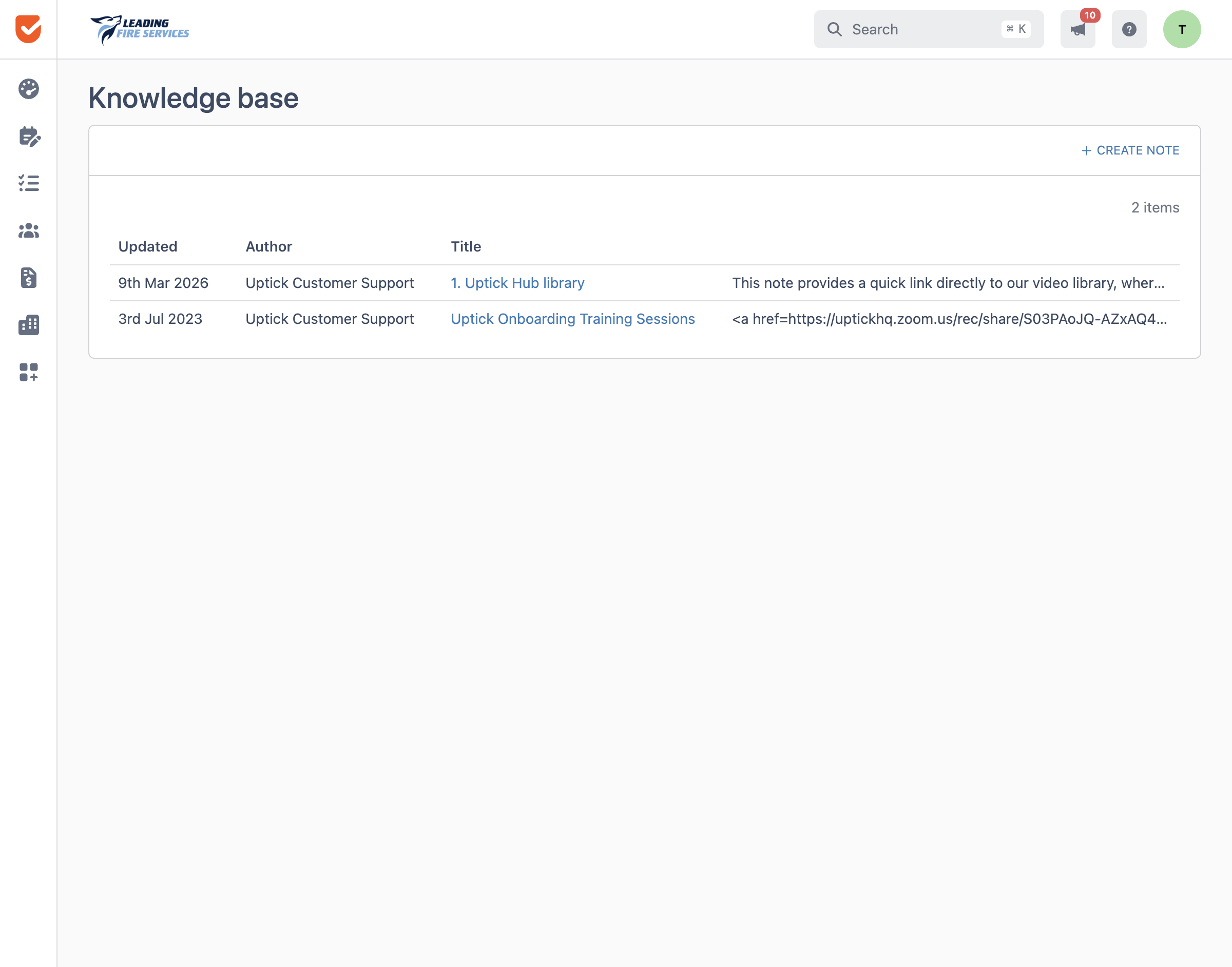This screenshot has height=967, width=1232.
Task: Open the people group sidebar icon
Action: pos(28,230)
